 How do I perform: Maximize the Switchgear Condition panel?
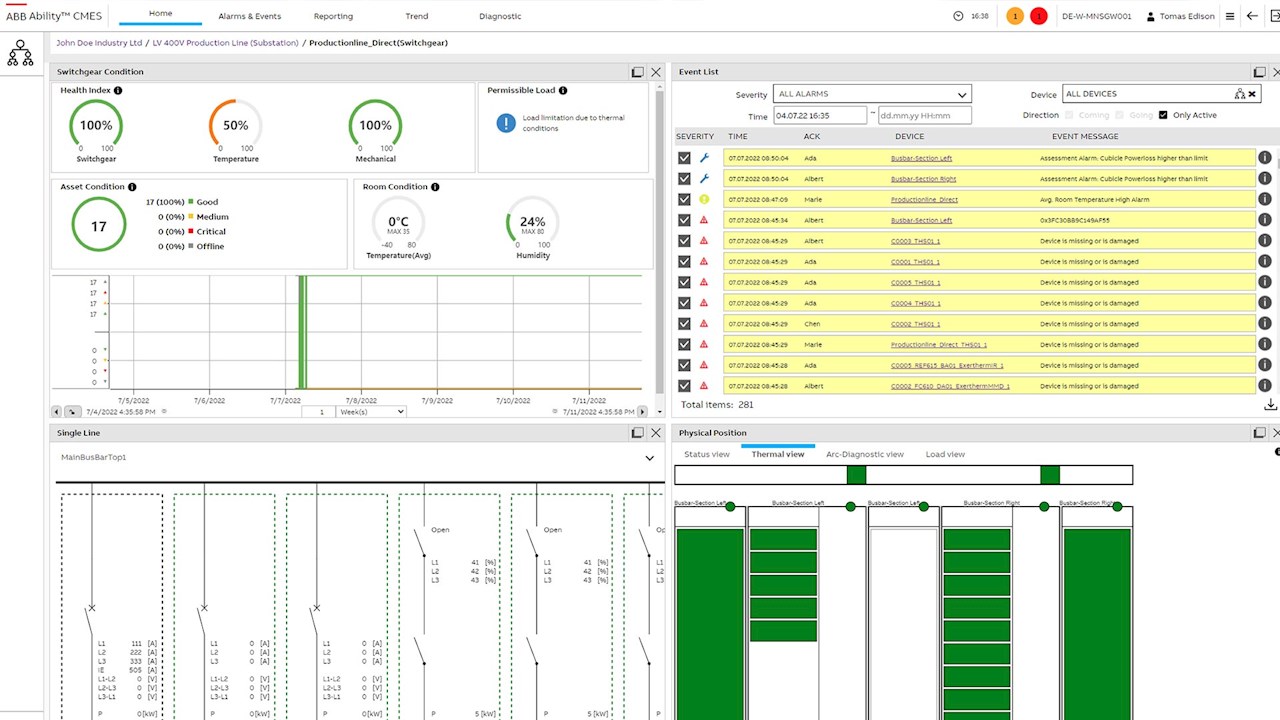637,72
